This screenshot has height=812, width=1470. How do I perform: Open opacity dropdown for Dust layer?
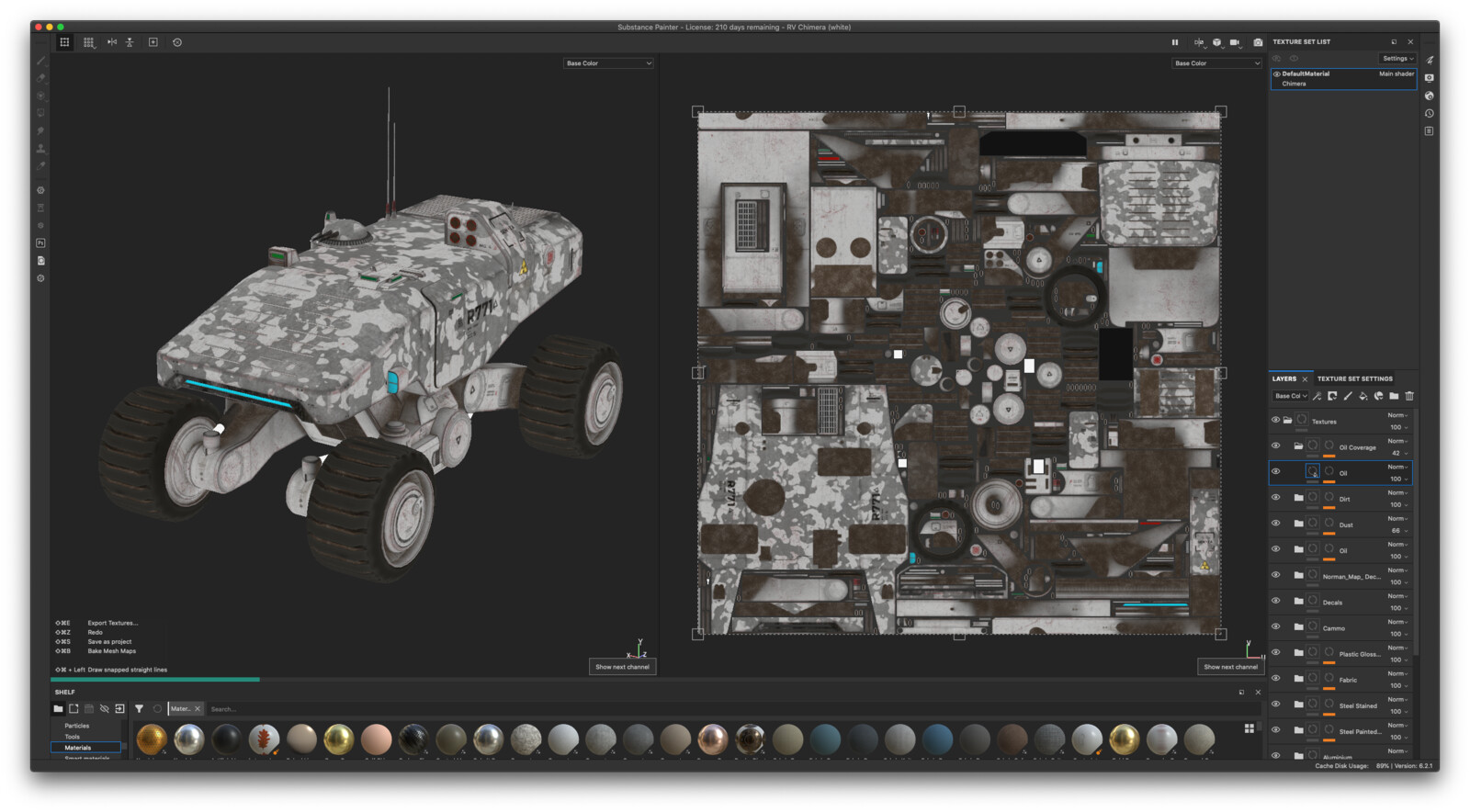(1398, 530)
